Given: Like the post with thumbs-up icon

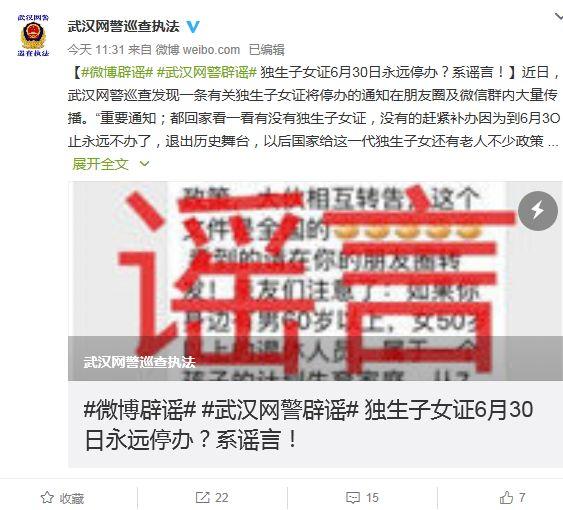Looking at the screenshot, I should point(506,497).
